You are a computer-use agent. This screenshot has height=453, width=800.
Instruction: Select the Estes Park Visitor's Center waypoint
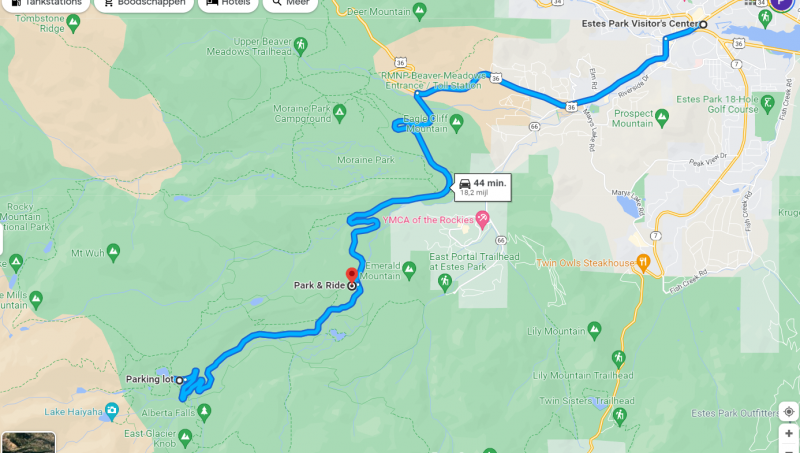[703, 24]
